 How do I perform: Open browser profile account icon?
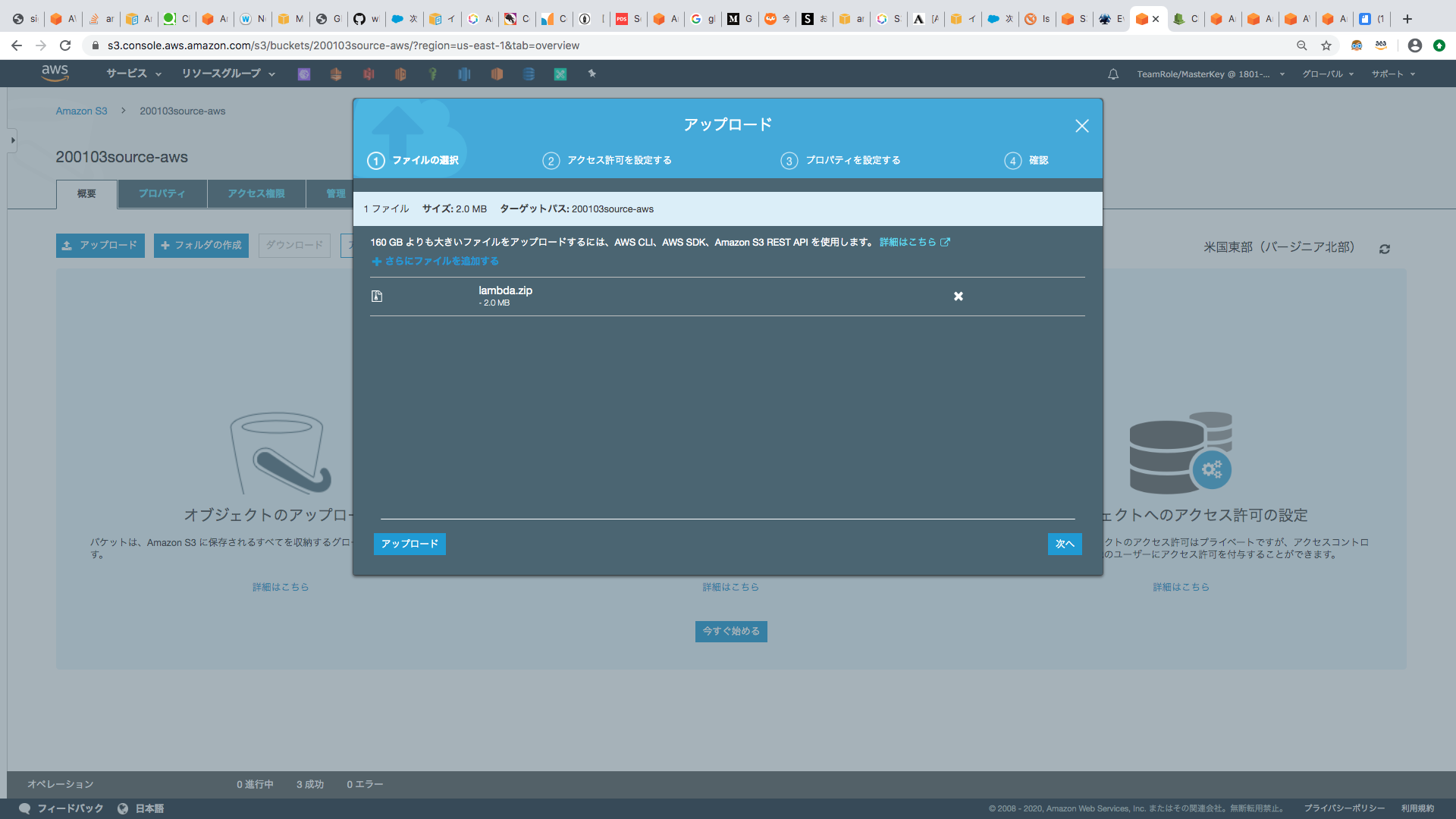point(1415,45)
